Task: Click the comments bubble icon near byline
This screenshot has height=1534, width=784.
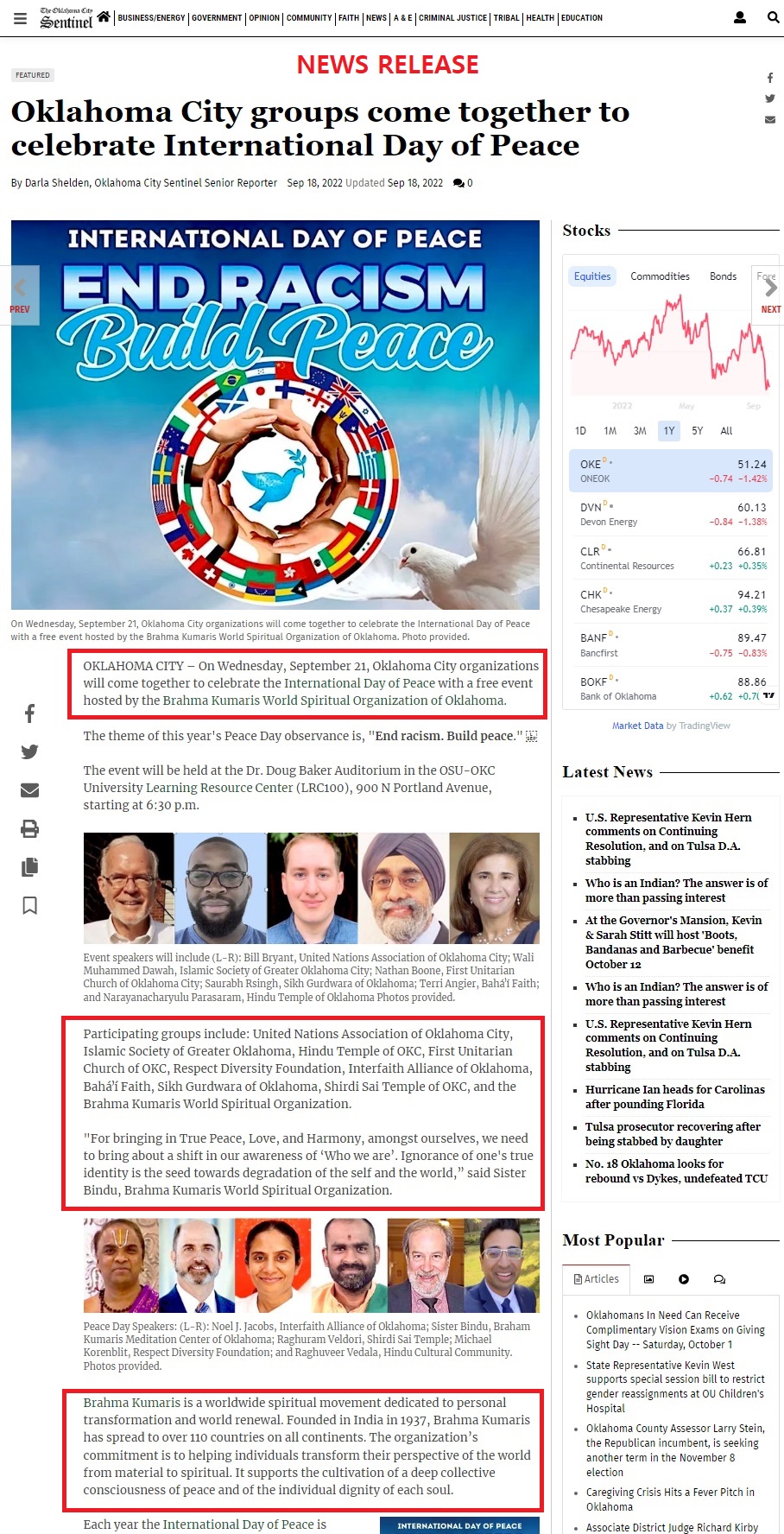Action: [458, 183]
